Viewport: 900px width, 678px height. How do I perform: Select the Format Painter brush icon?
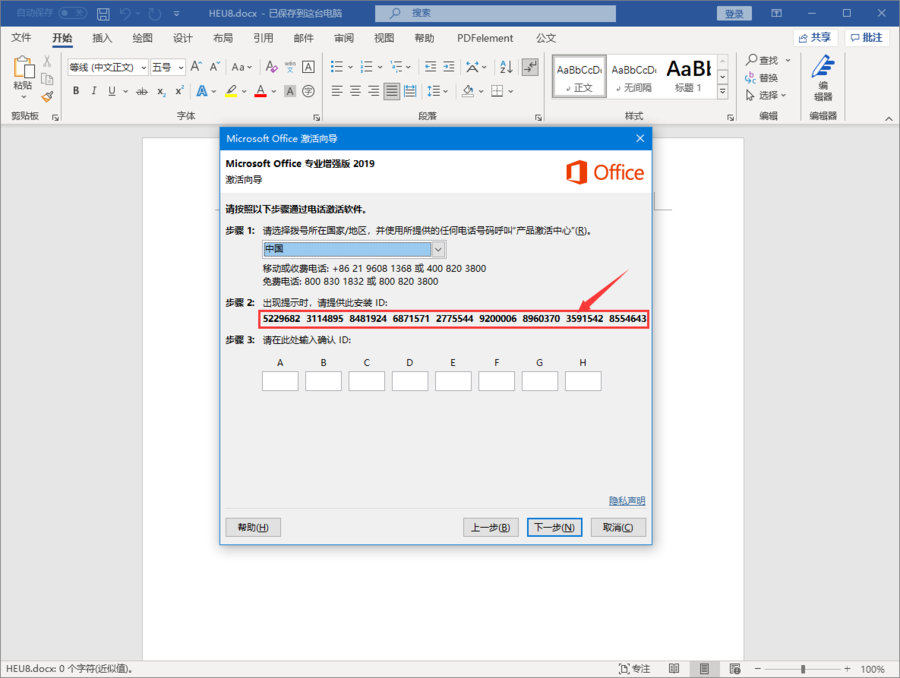(47, 97)
